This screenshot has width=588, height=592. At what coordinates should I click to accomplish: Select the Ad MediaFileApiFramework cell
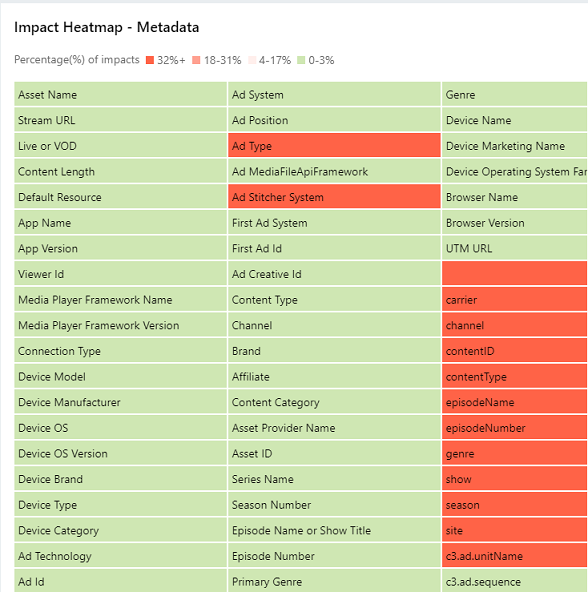[x=334, y=171]
